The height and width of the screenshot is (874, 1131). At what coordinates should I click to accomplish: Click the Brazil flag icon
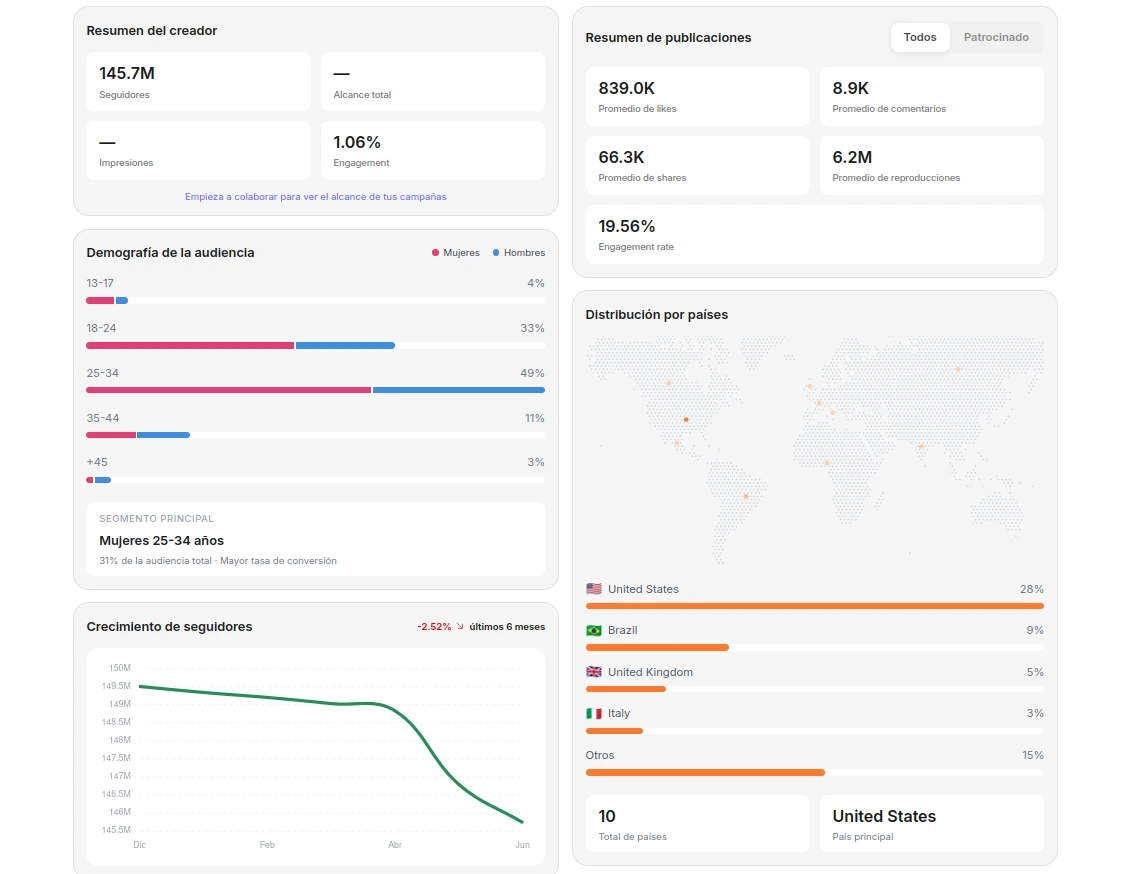click(594, 630)
